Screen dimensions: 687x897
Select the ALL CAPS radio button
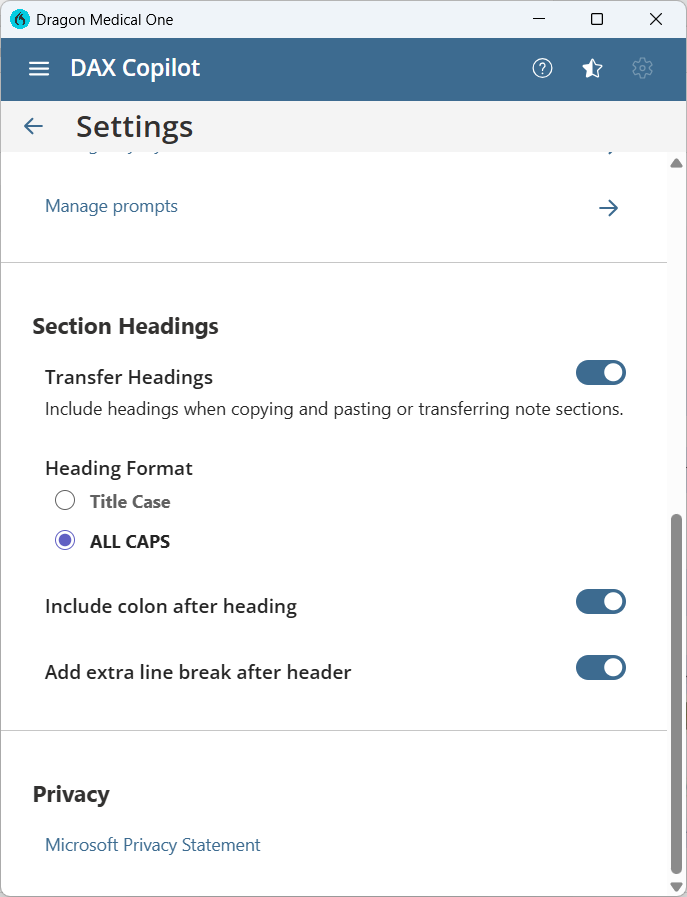tap(65, 540)
